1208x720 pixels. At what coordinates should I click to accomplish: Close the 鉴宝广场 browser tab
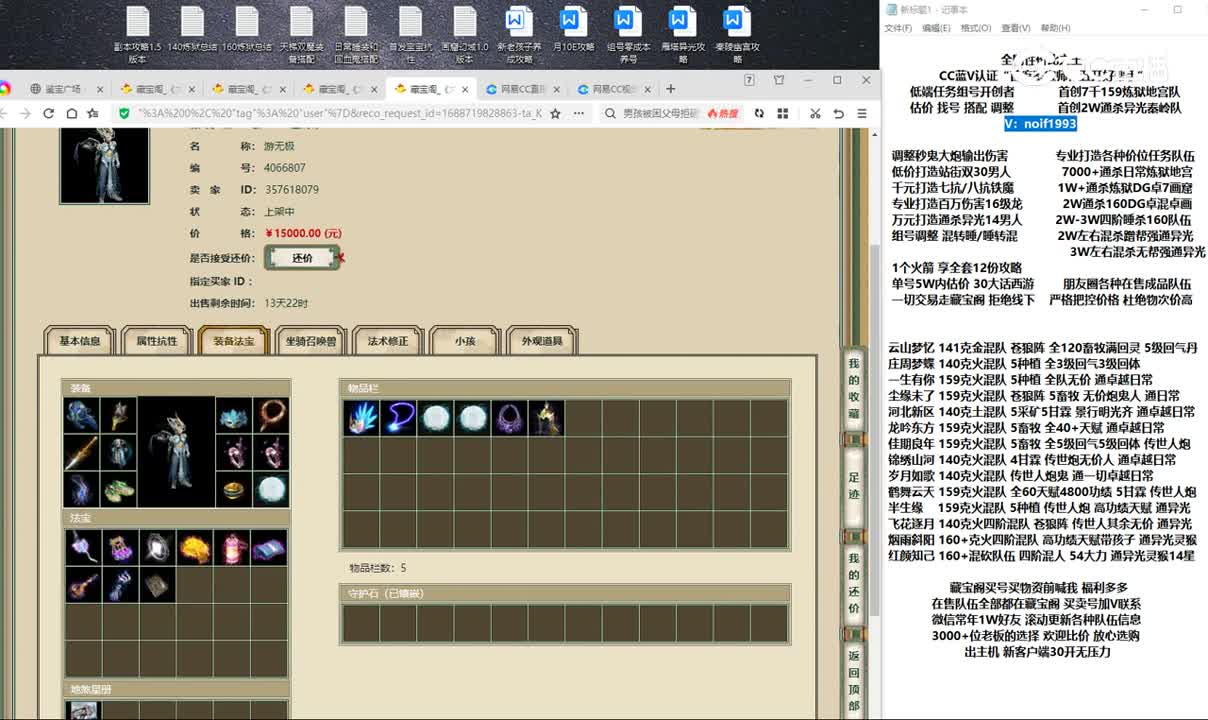(x=99, y=89)
